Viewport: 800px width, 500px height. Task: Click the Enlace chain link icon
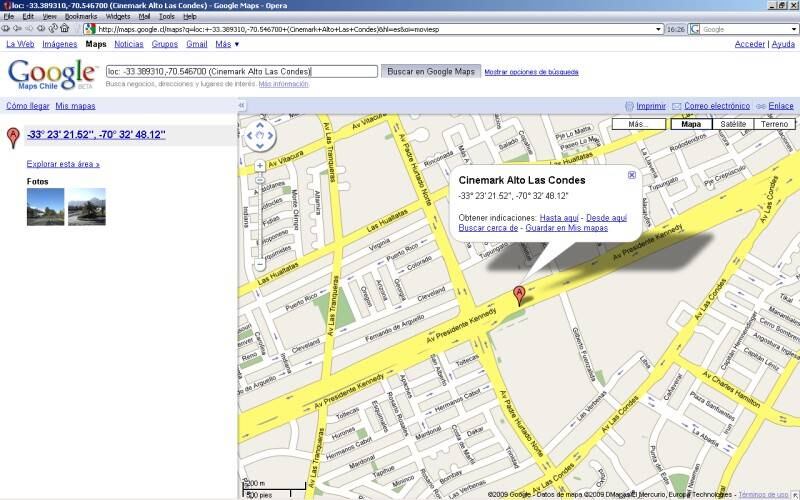tap(762, 105)
